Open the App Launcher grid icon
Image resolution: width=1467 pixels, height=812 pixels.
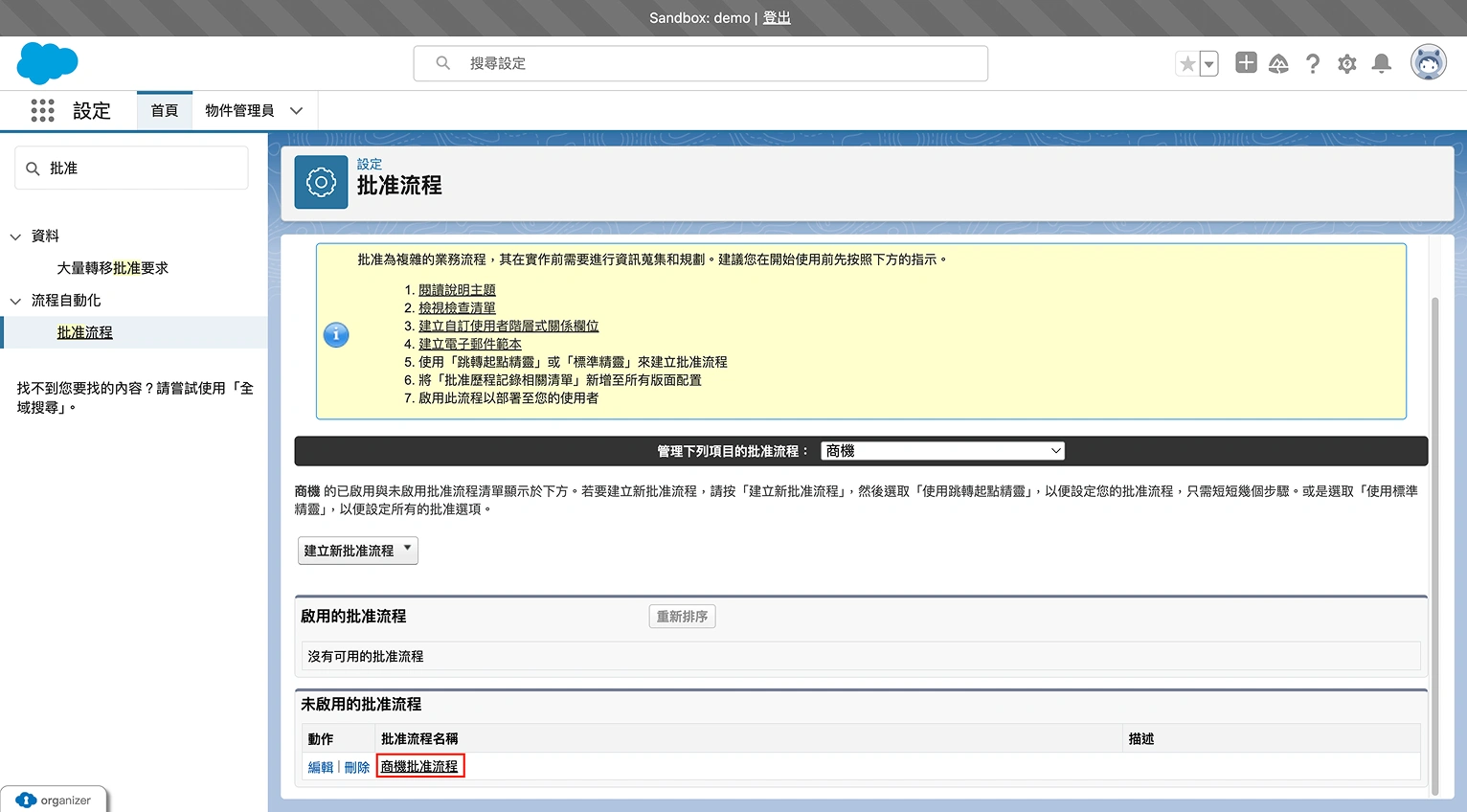coord(42,111)
